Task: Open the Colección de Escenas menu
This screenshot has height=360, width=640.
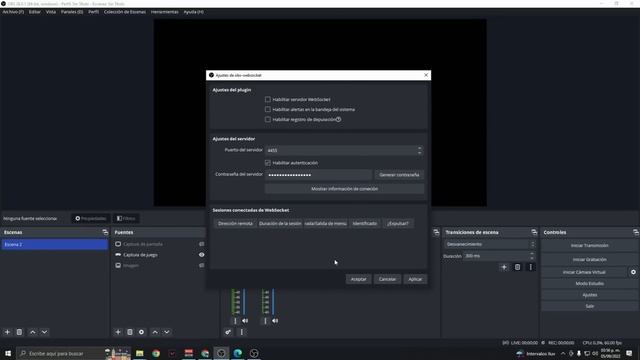Action: [124, 12]
